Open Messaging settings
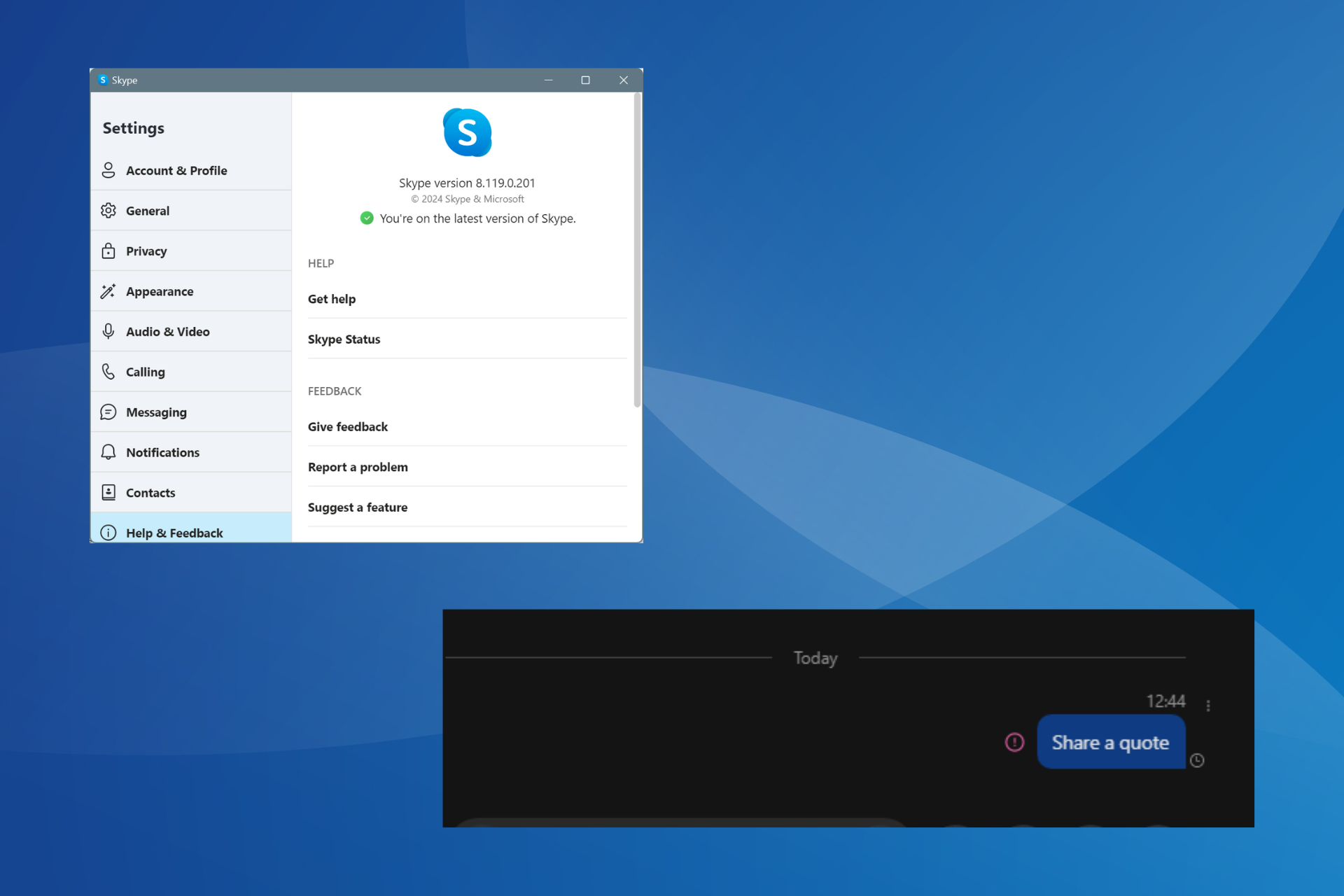The height and width of the screenshot is (896, 1344). [191, 412]
